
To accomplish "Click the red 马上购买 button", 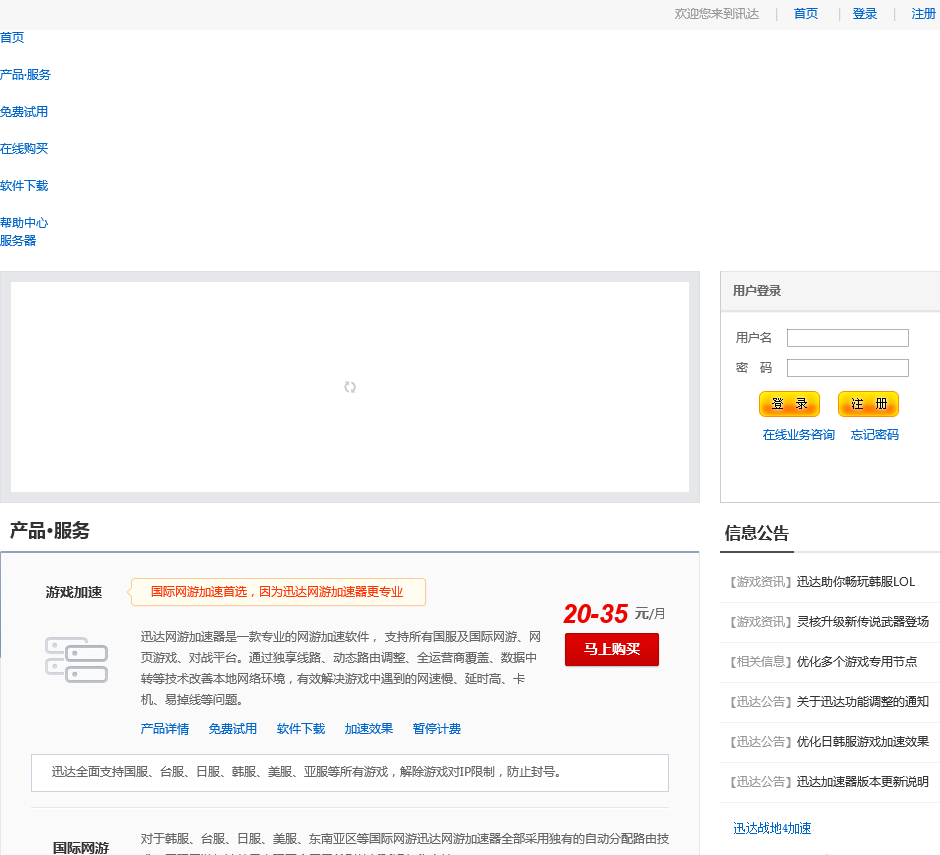I will (611, 649).
